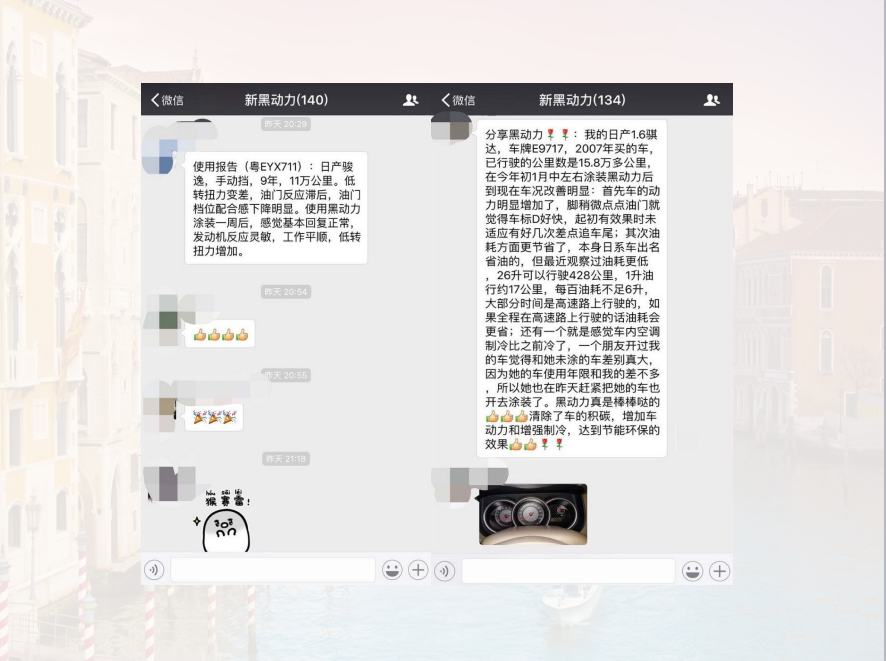886x661 pixels.
Task: Tap the 微信 back arrow in the 新黑动力(134) chat
Action: (458, 100)
